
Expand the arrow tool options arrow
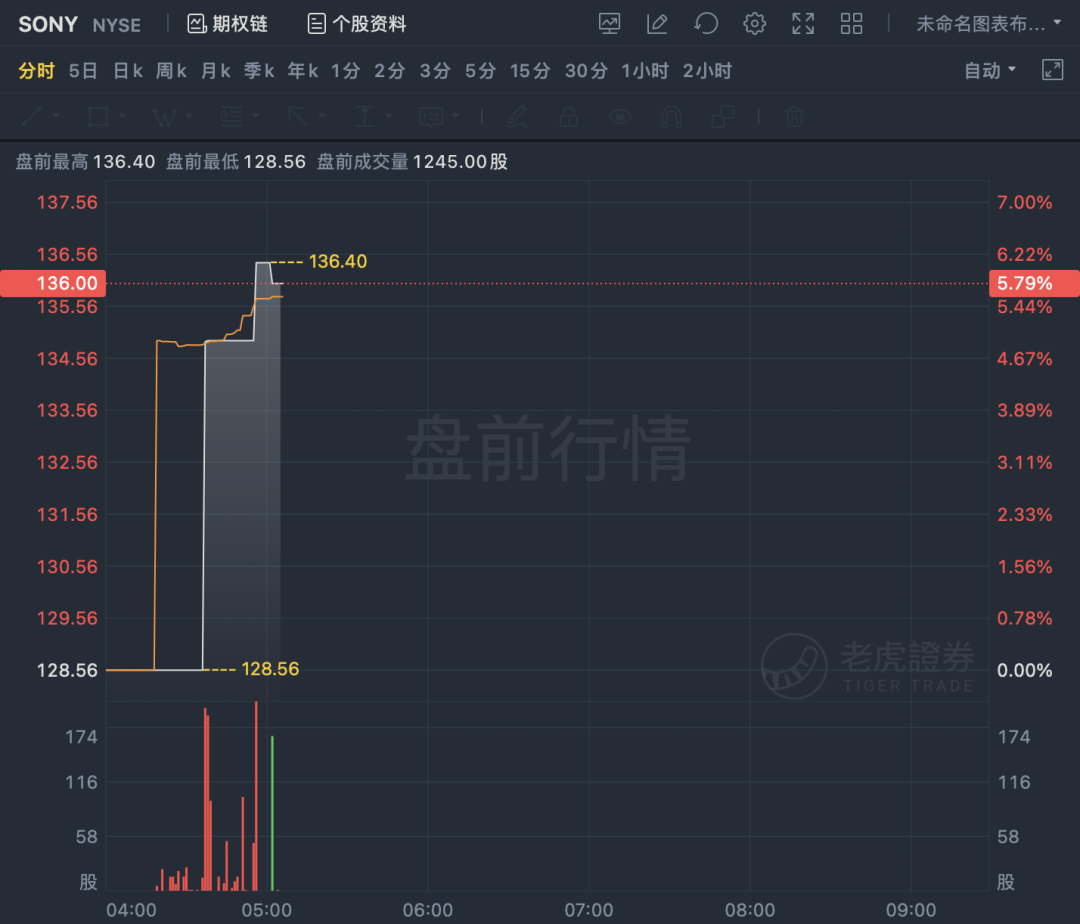click(x=322, y=116)
